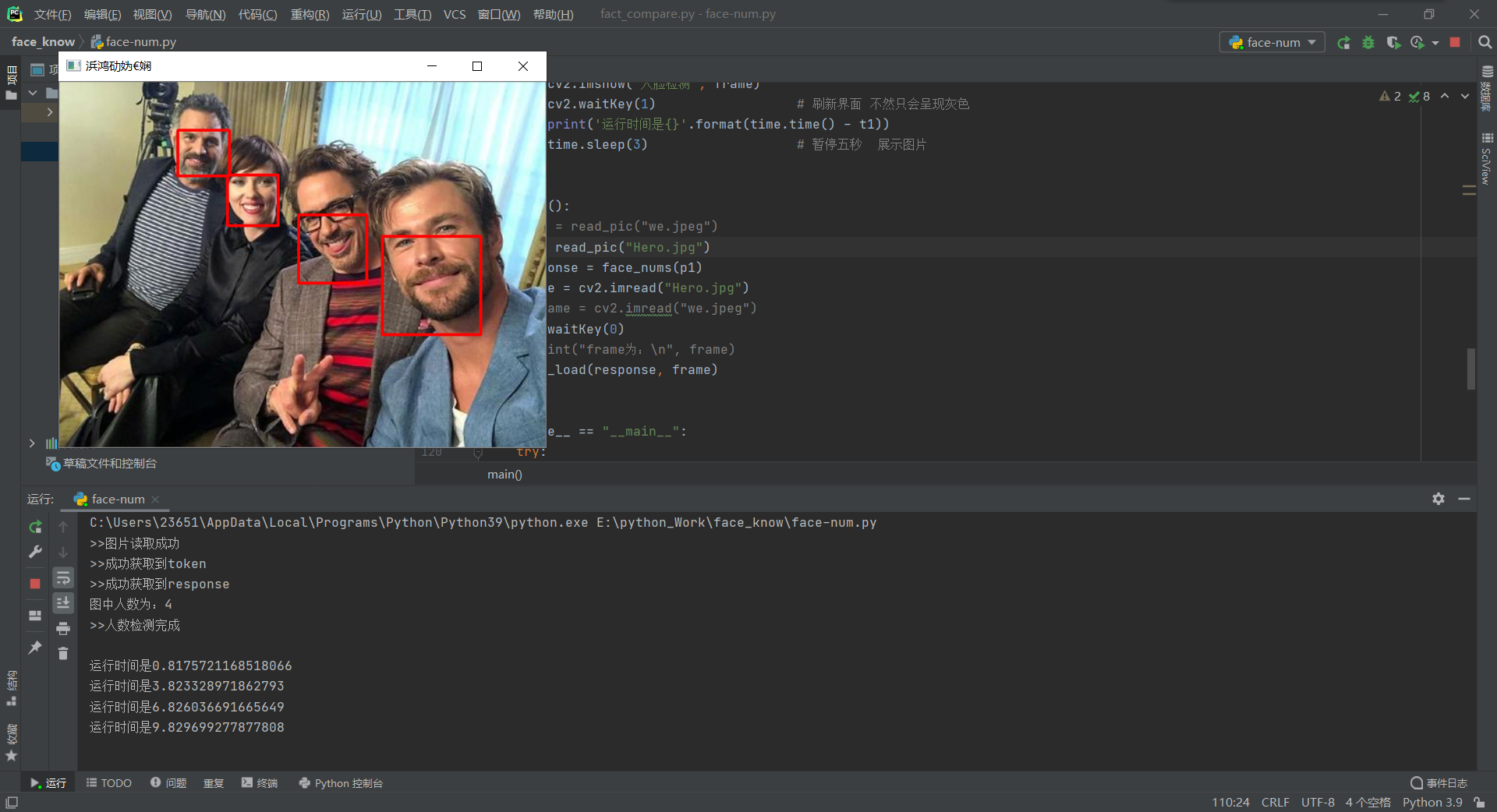This screenshot has width=1497, height=812.
Task: Collapse the face_know project folder arrow
Action: (x=33, y=93)
